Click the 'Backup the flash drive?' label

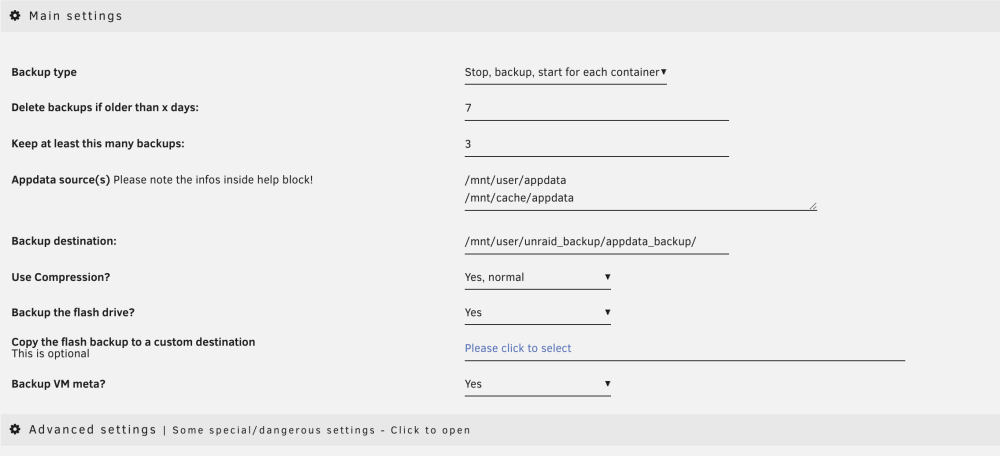tap(73, 313)
